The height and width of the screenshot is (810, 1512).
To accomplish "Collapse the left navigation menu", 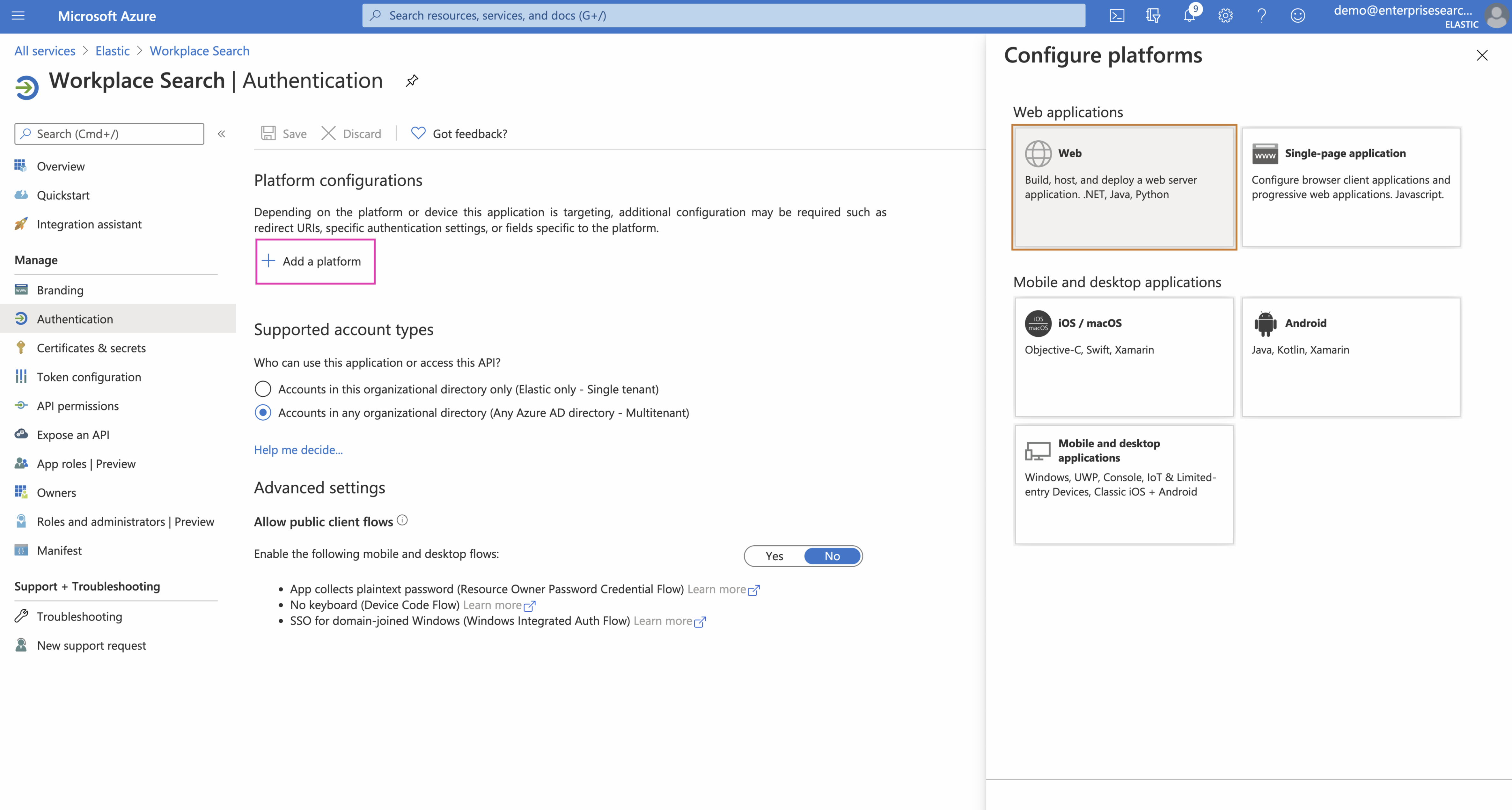I will pyautogui.click(x=221, y=134).
